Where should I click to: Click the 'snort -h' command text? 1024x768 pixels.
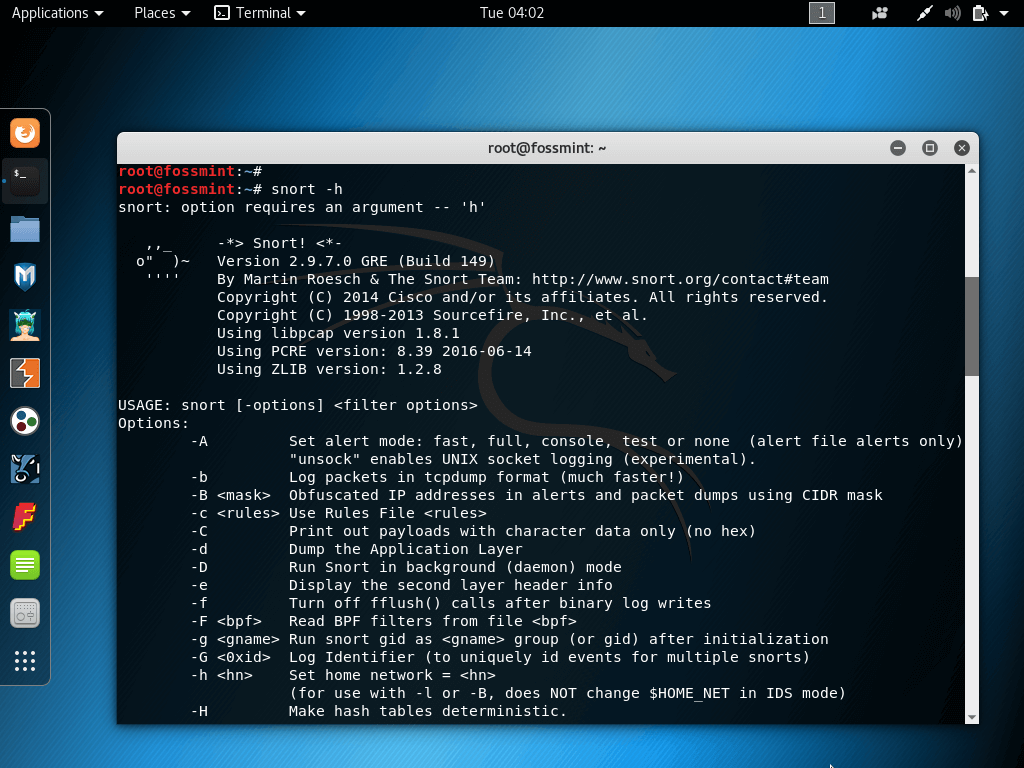click(306, 189)
